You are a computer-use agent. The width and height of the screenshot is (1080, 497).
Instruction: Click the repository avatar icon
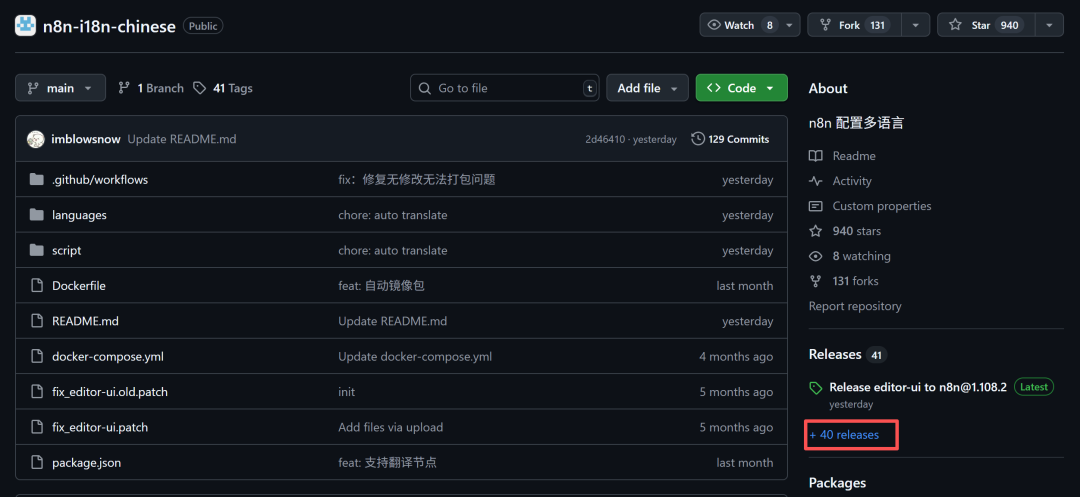25,25
